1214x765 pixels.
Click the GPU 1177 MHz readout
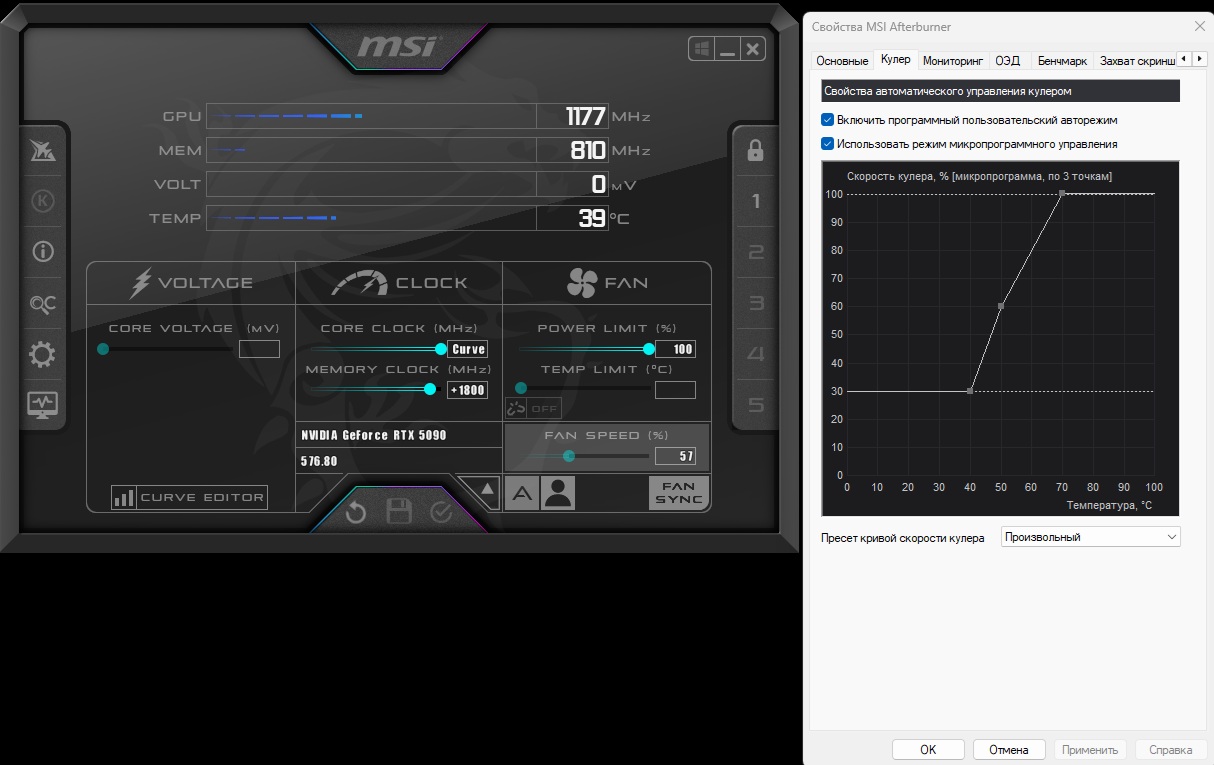585,117
